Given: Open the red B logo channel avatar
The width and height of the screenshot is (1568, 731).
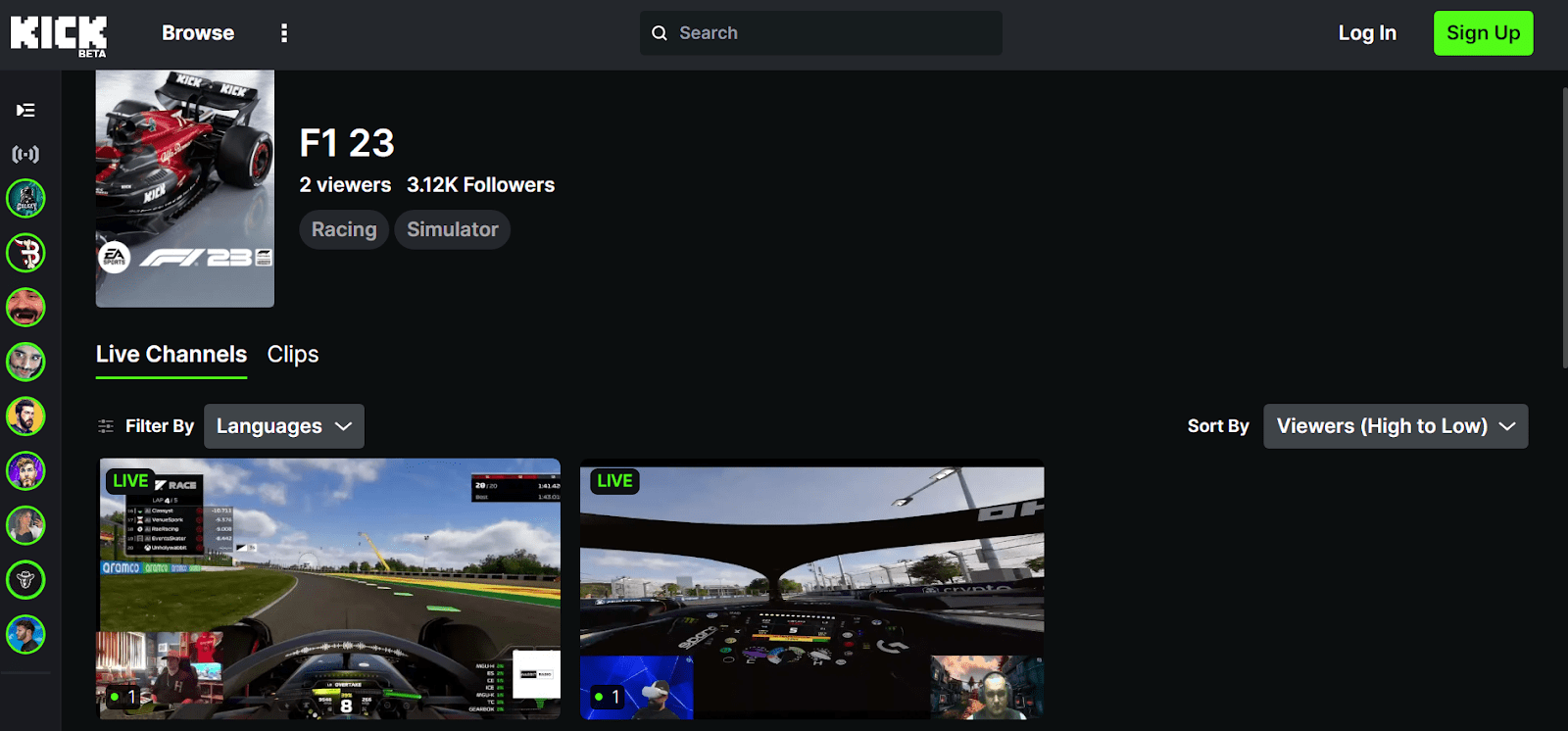Looking at the screenshot, I should pyautogui.click(x=25, y=254).
